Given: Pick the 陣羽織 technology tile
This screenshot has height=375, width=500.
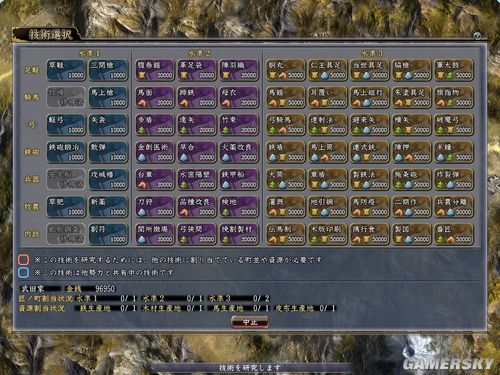Looking at the screenshot, I should point(239,70).
